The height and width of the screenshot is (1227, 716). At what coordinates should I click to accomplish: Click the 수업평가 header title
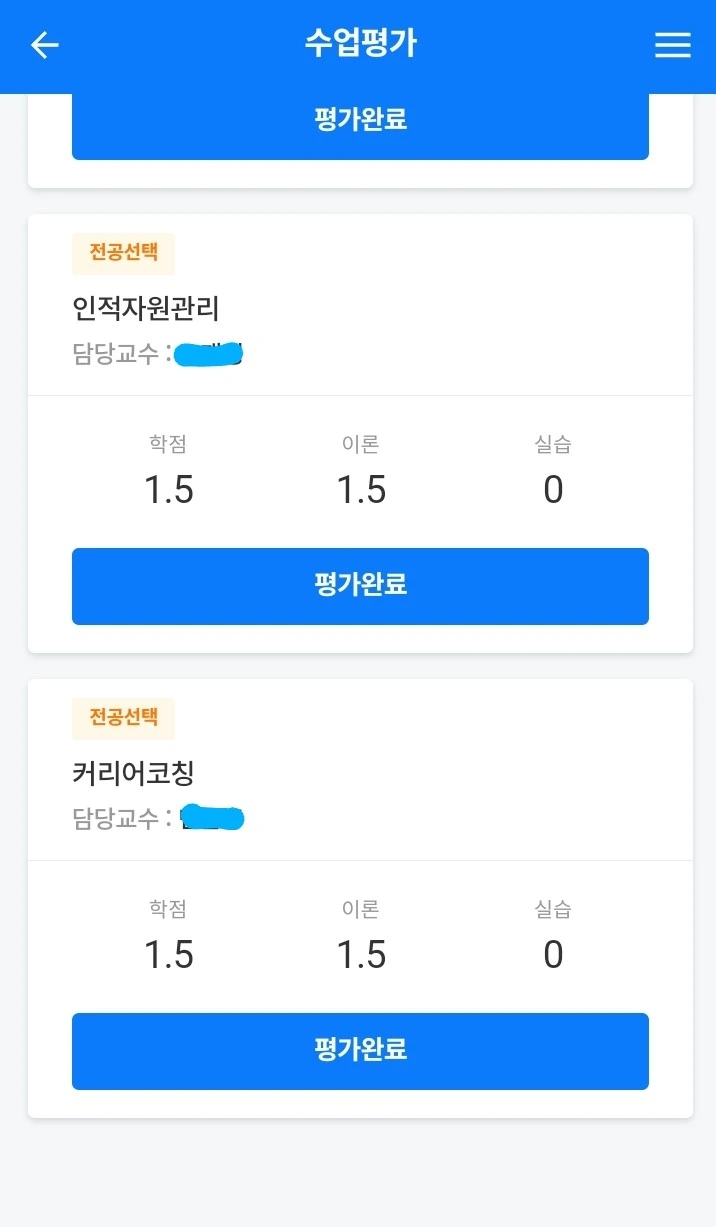[x=360, y=44]
